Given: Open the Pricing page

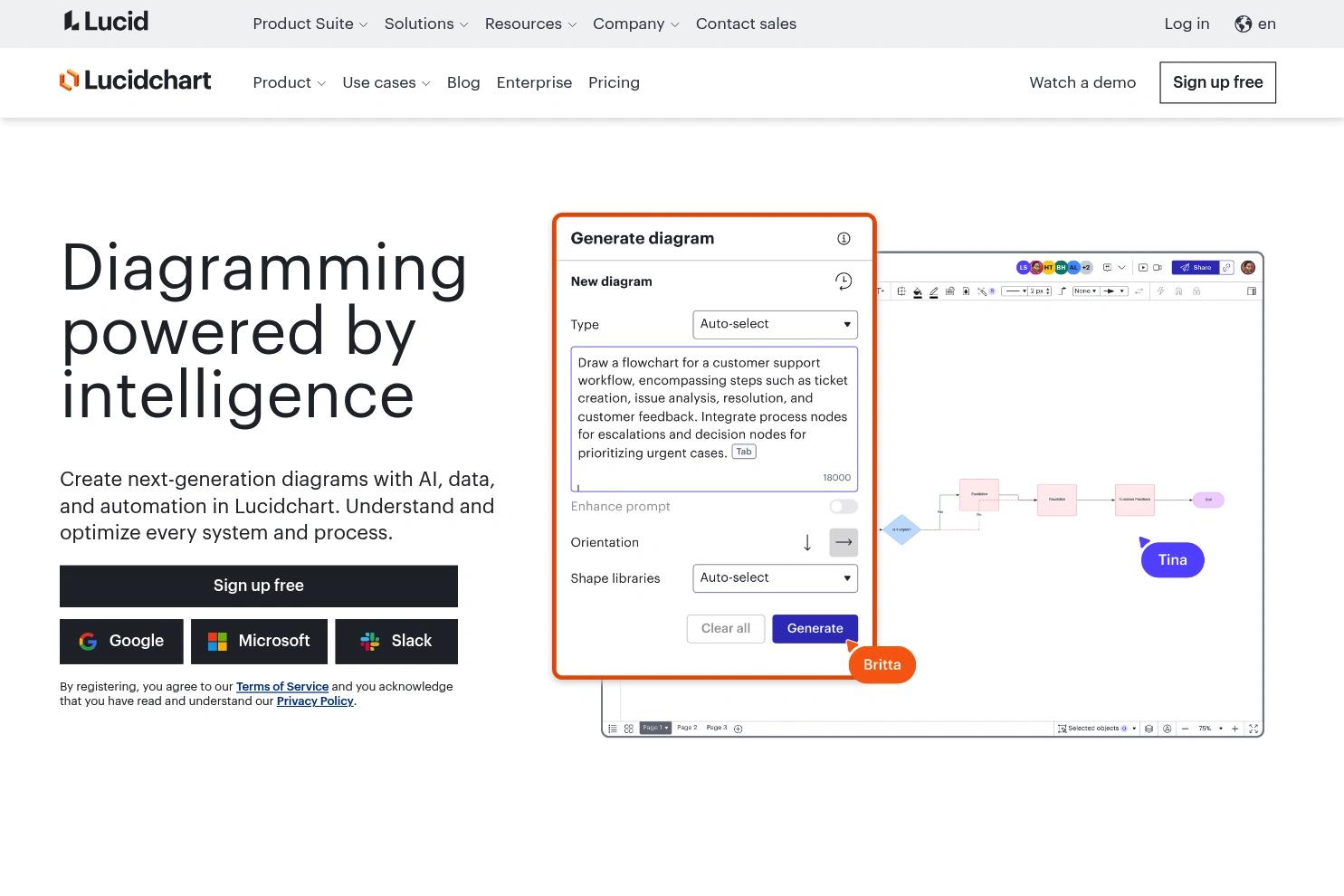Looking at the screenshot, I should tap(614, 83).
